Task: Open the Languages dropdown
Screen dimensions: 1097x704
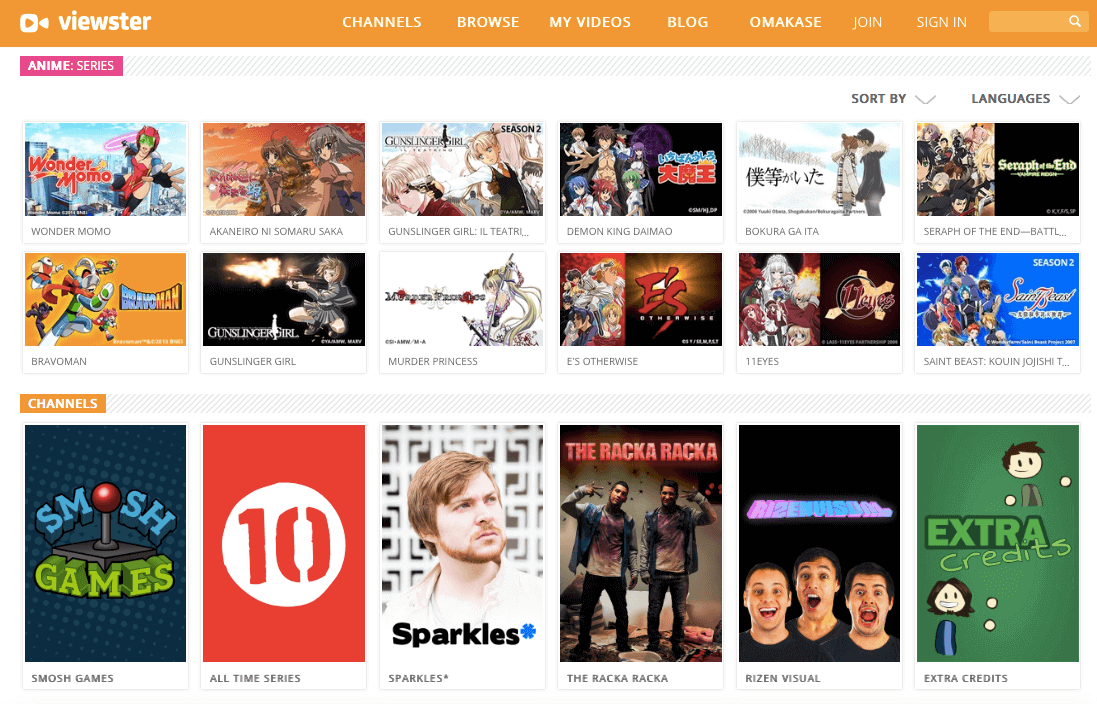Action: (1025, 99)
